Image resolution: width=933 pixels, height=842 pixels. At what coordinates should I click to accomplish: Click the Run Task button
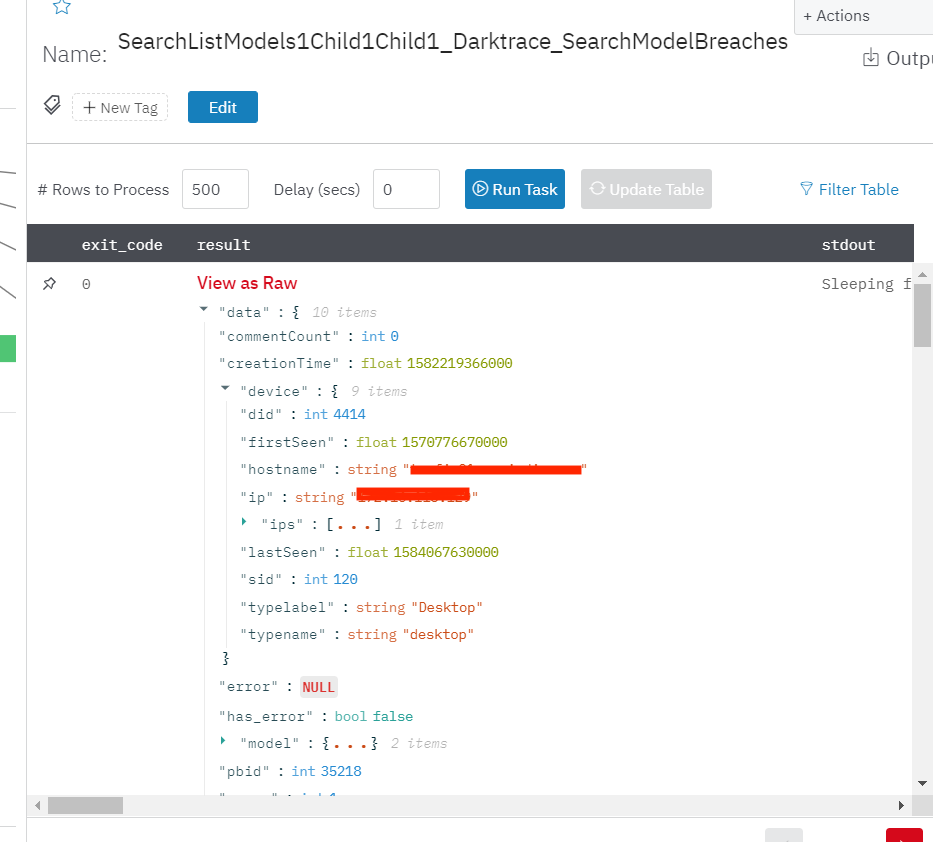pos(515,189)
